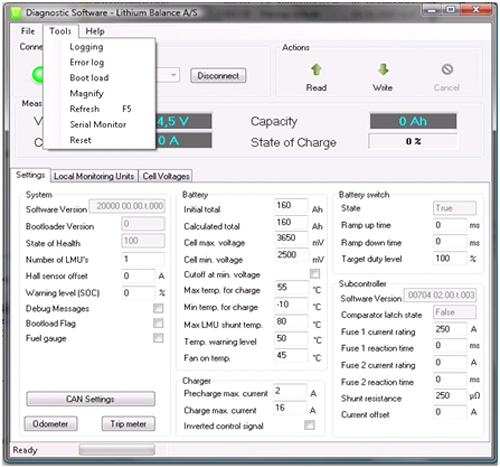Click Max temp. for charge field

click(291, 287)
